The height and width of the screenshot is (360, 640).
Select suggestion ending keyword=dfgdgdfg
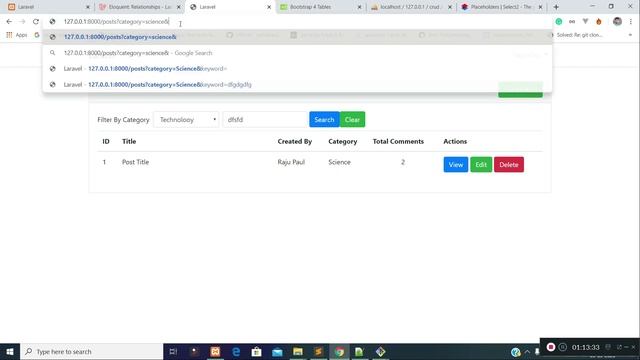(x=297, y=84)
